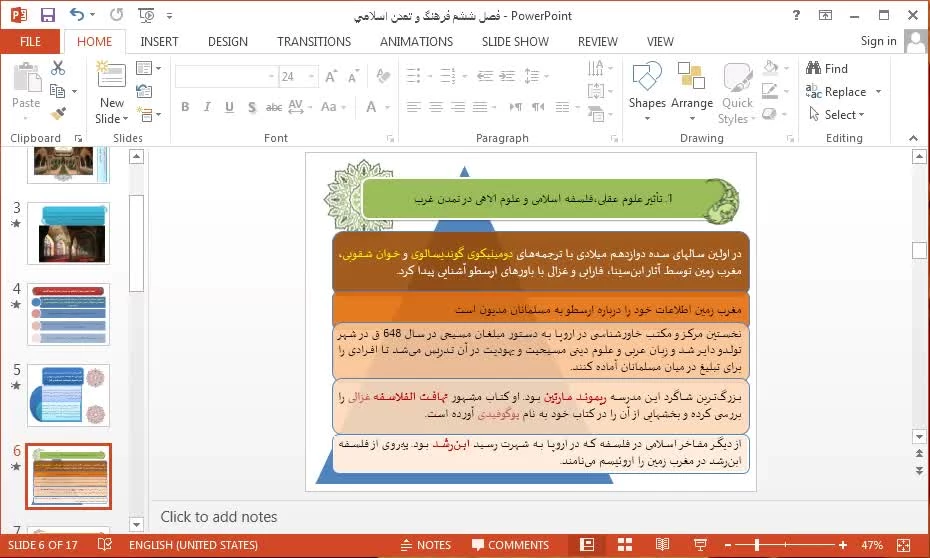Viewport: 930px width, 558px height.
Task: Center the paragraph text
Action: pyautogui.click(x=436, y=107)
